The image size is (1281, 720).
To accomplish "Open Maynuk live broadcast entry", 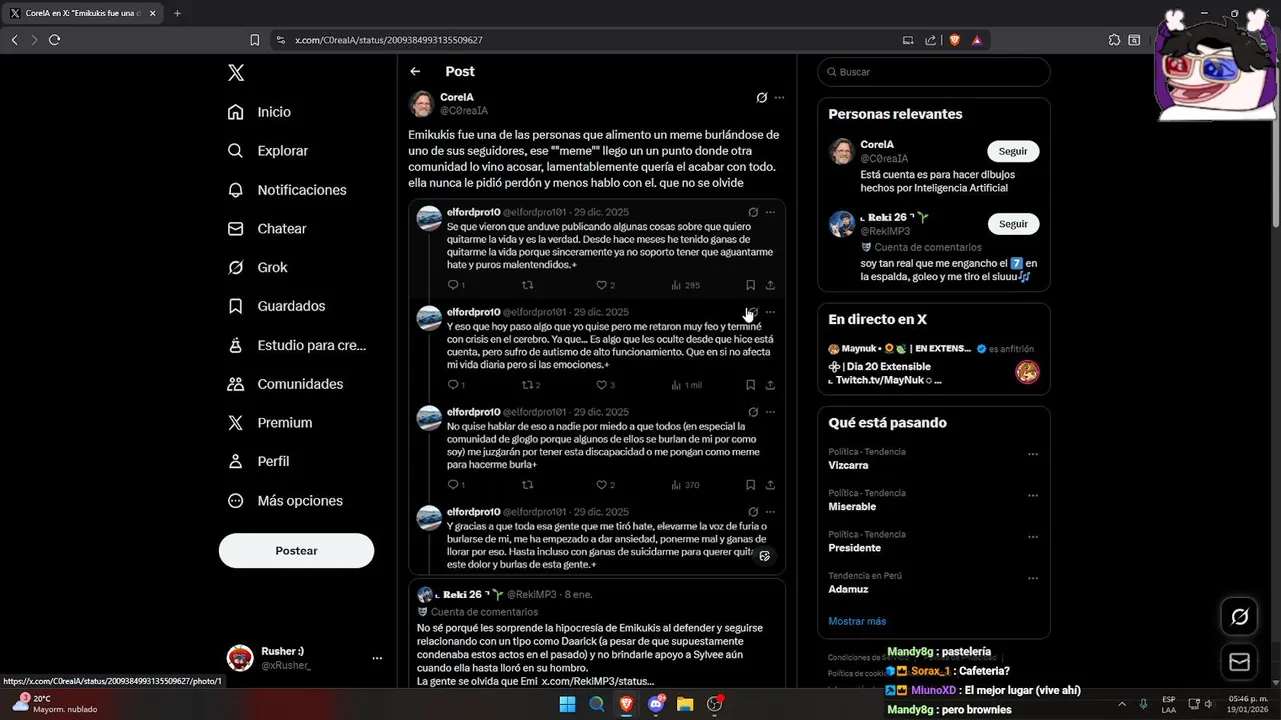I will [x=934, y=364].
